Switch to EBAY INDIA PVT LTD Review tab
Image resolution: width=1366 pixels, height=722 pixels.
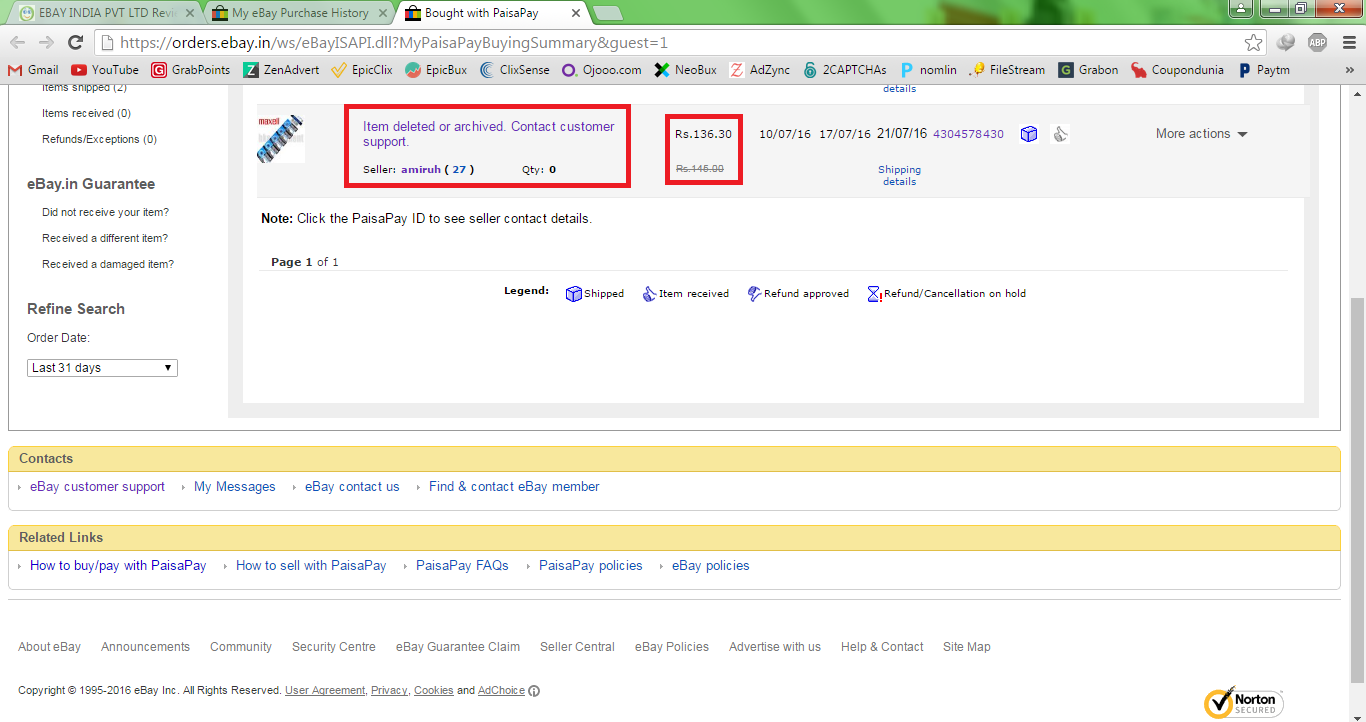[x=105, y=13]
